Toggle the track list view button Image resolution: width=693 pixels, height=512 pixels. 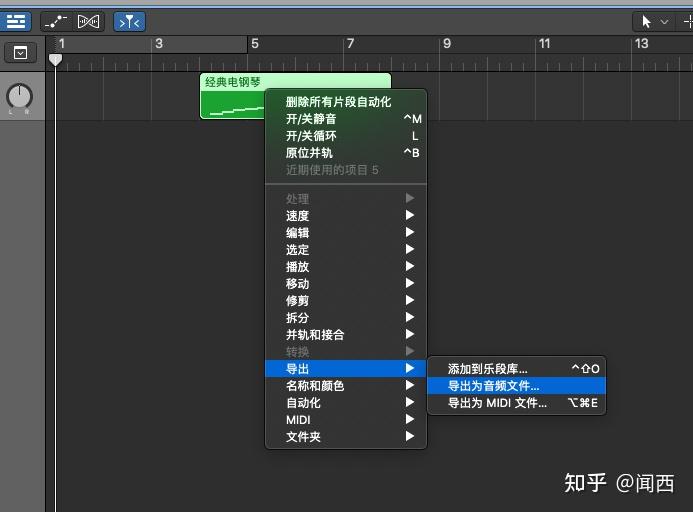tap(15, 21)
